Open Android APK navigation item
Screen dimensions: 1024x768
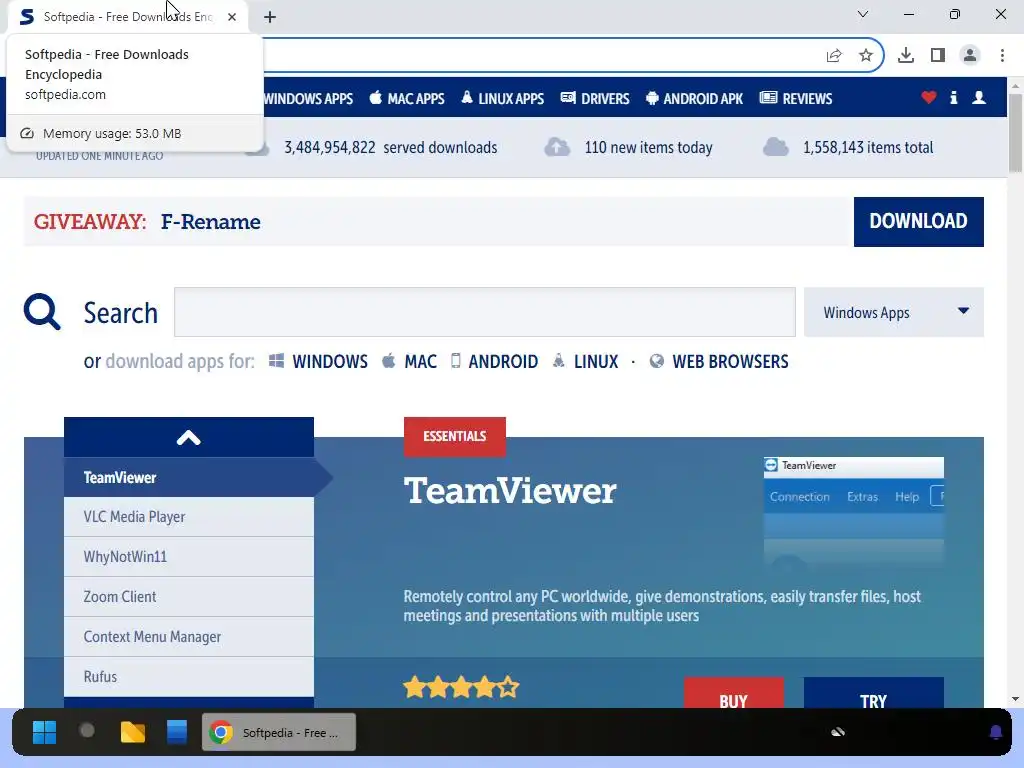pyautogui.click(x=695, y=99)
